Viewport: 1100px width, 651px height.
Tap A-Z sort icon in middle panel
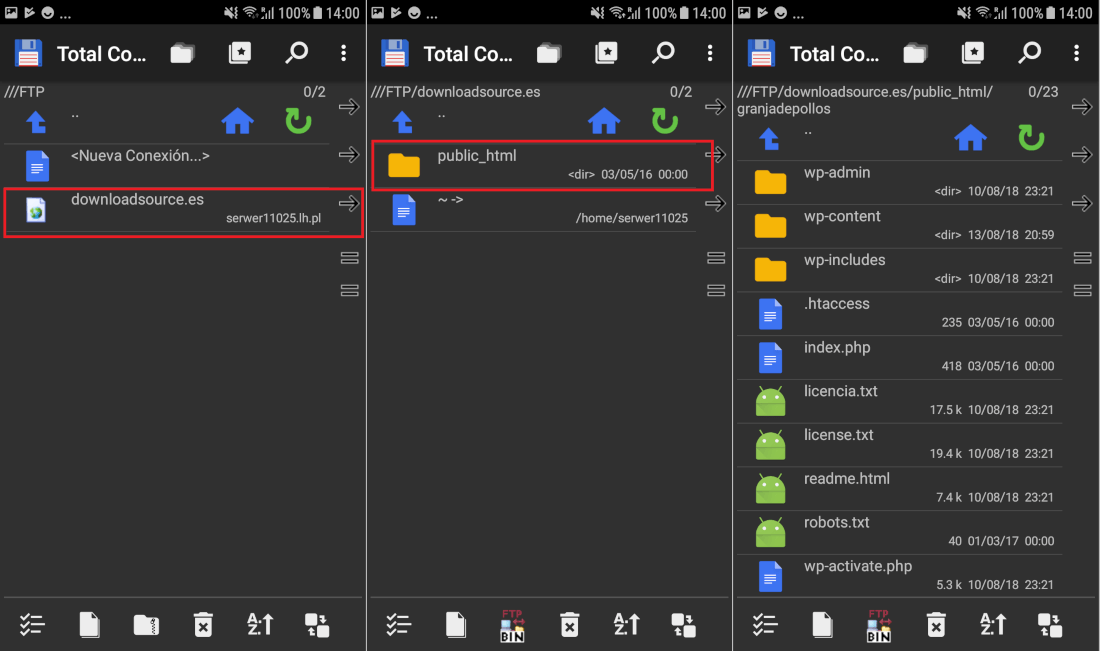(626, 624)
